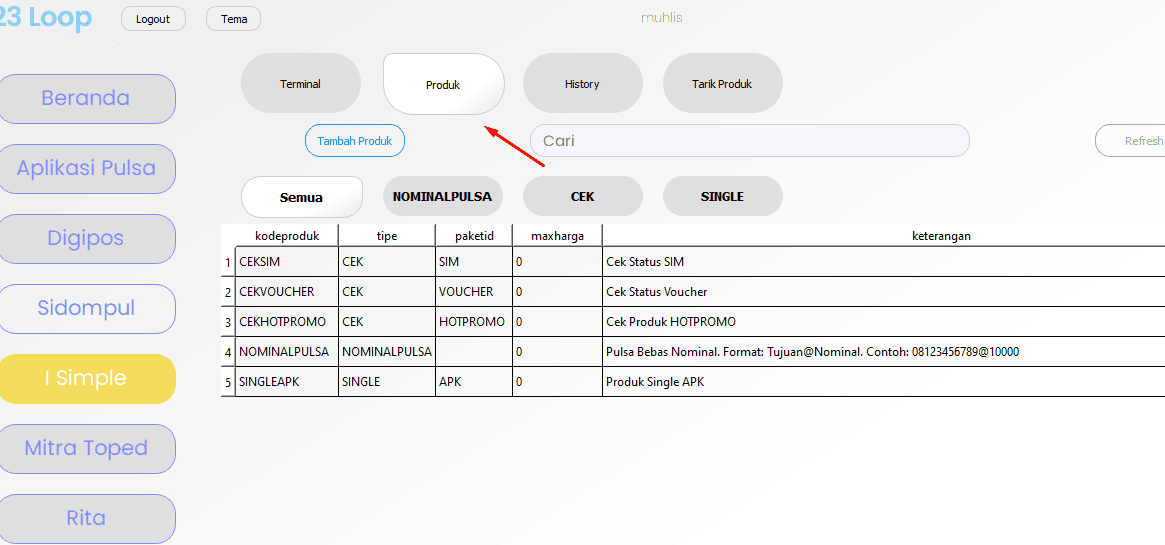Open the History tab
The image size is (1165, 545).
tap(582, 84)
